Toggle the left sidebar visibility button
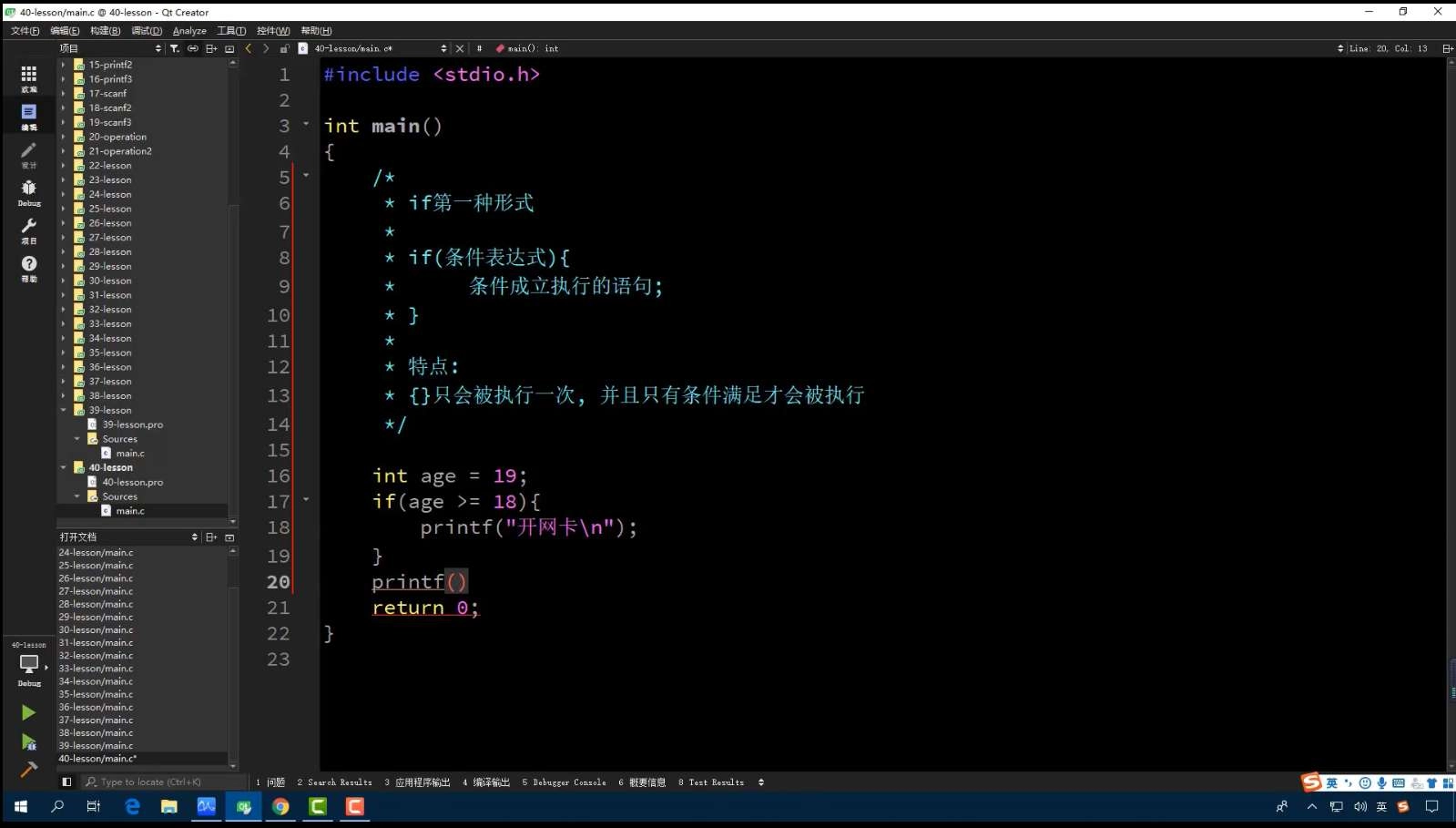The image size is (1456, 828). (x=66, y=782)
